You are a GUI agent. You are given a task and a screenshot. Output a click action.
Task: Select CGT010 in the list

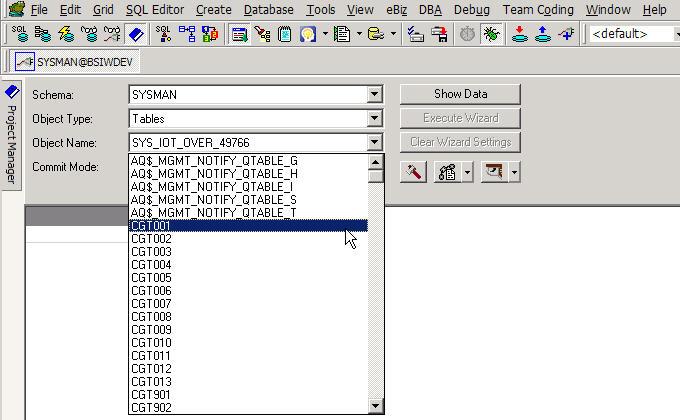[x=248, y=343]
